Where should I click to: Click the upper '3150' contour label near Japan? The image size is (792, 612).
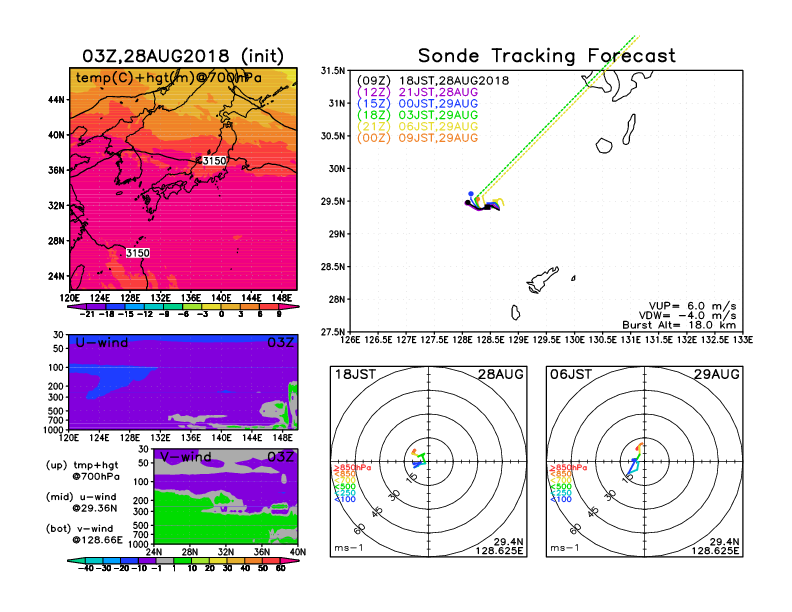[x=214, y=161]
